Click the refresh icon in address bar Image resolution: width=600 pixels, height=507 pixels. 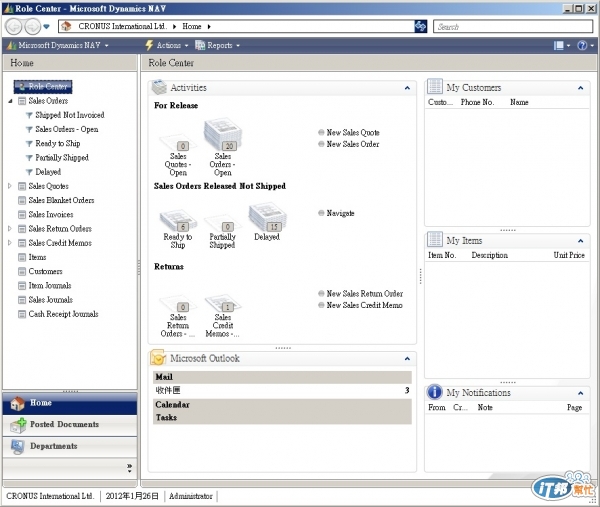[x=421, y=26]
